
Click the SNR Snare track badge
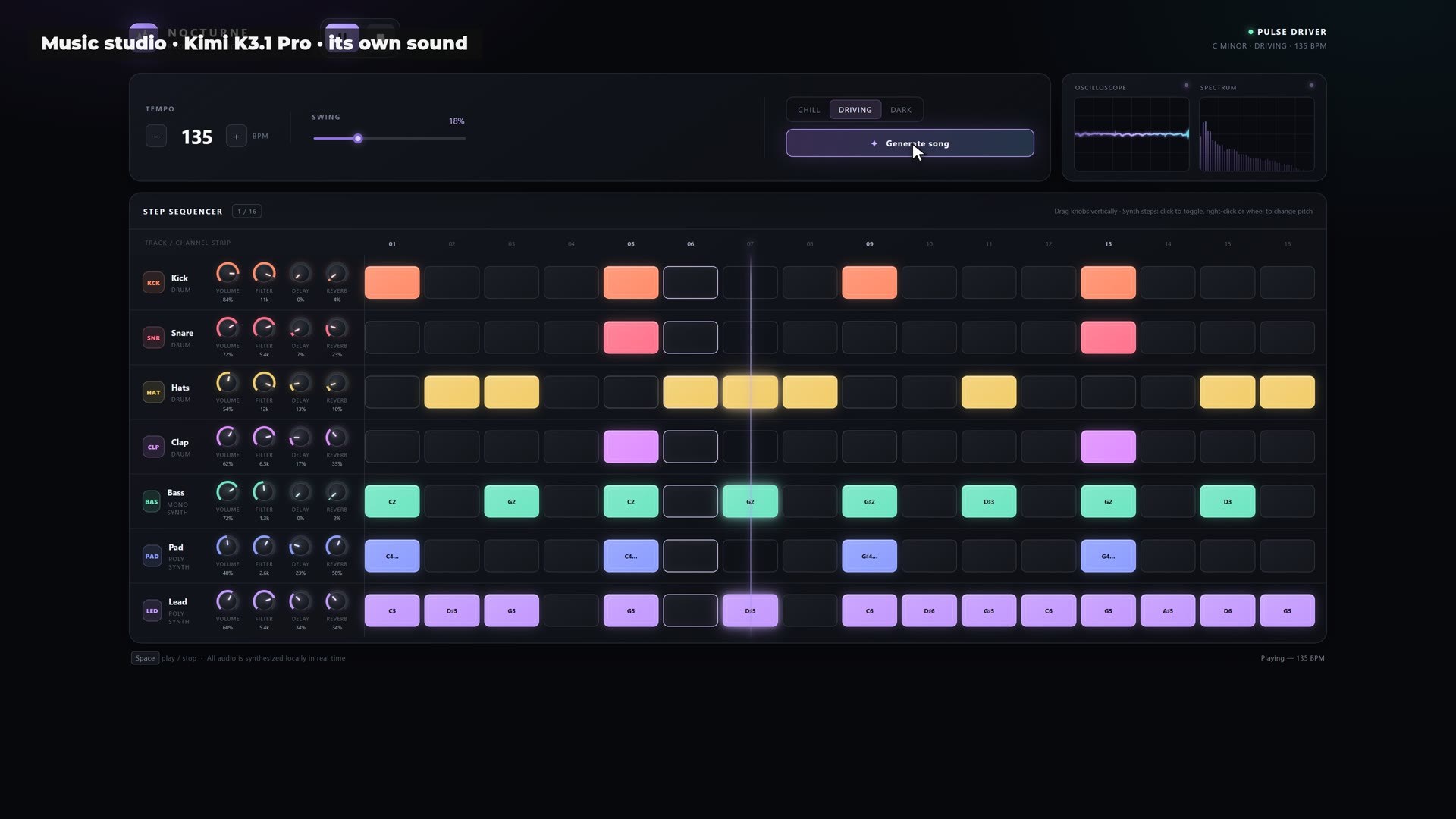153,337
